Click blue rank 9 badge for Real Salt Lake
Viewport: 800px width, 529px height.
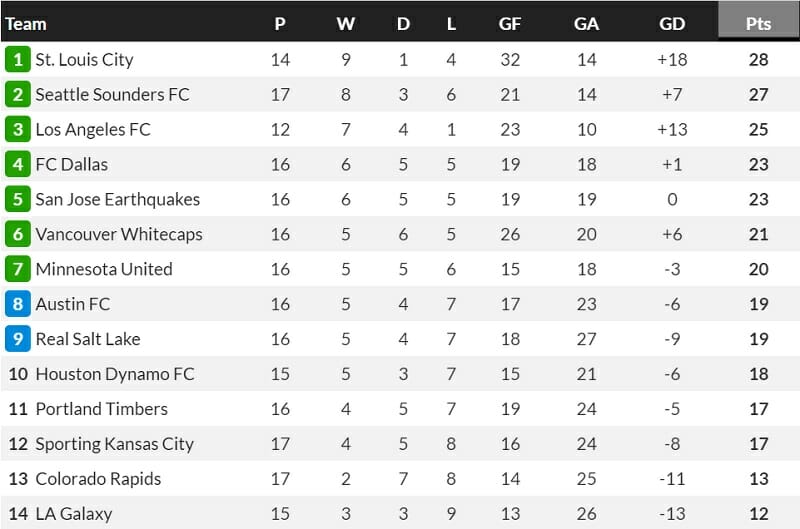[18, 339]
